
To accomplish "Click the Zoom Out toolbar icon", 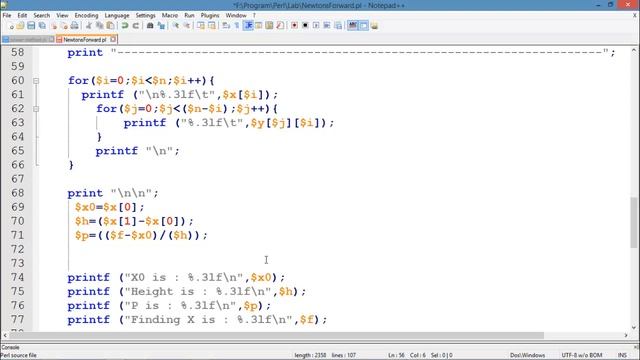I will click(x=187, y=26).
